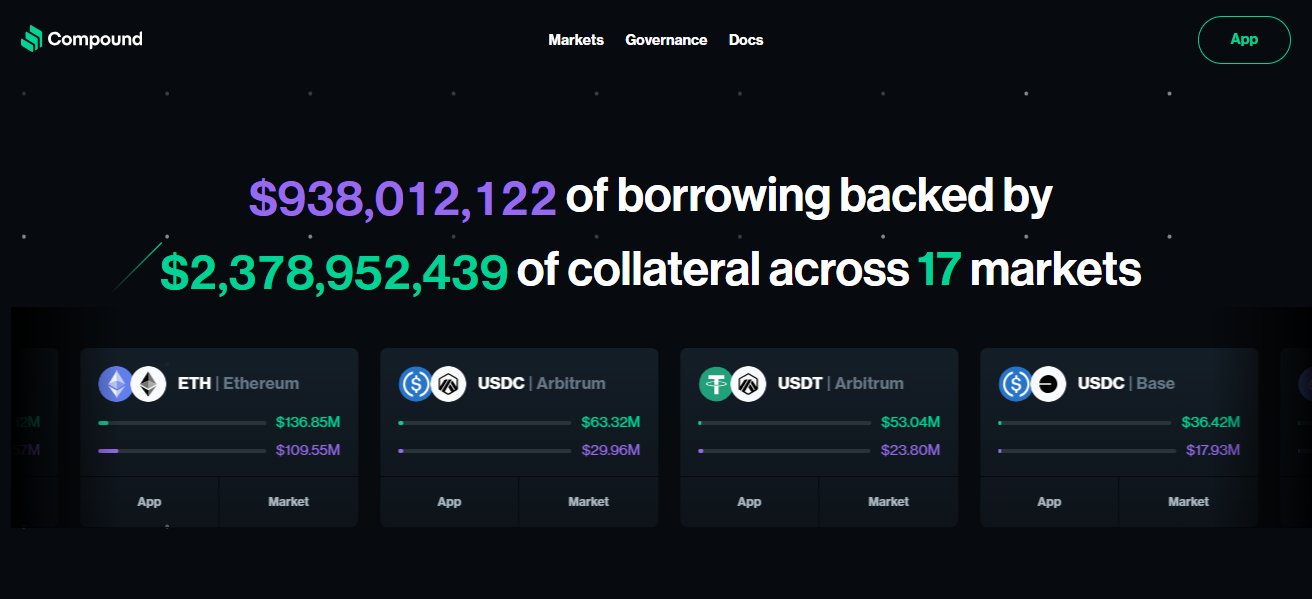View Market details for USDC Arbitrum
1312x599 pixels.
tap(588, 502)
